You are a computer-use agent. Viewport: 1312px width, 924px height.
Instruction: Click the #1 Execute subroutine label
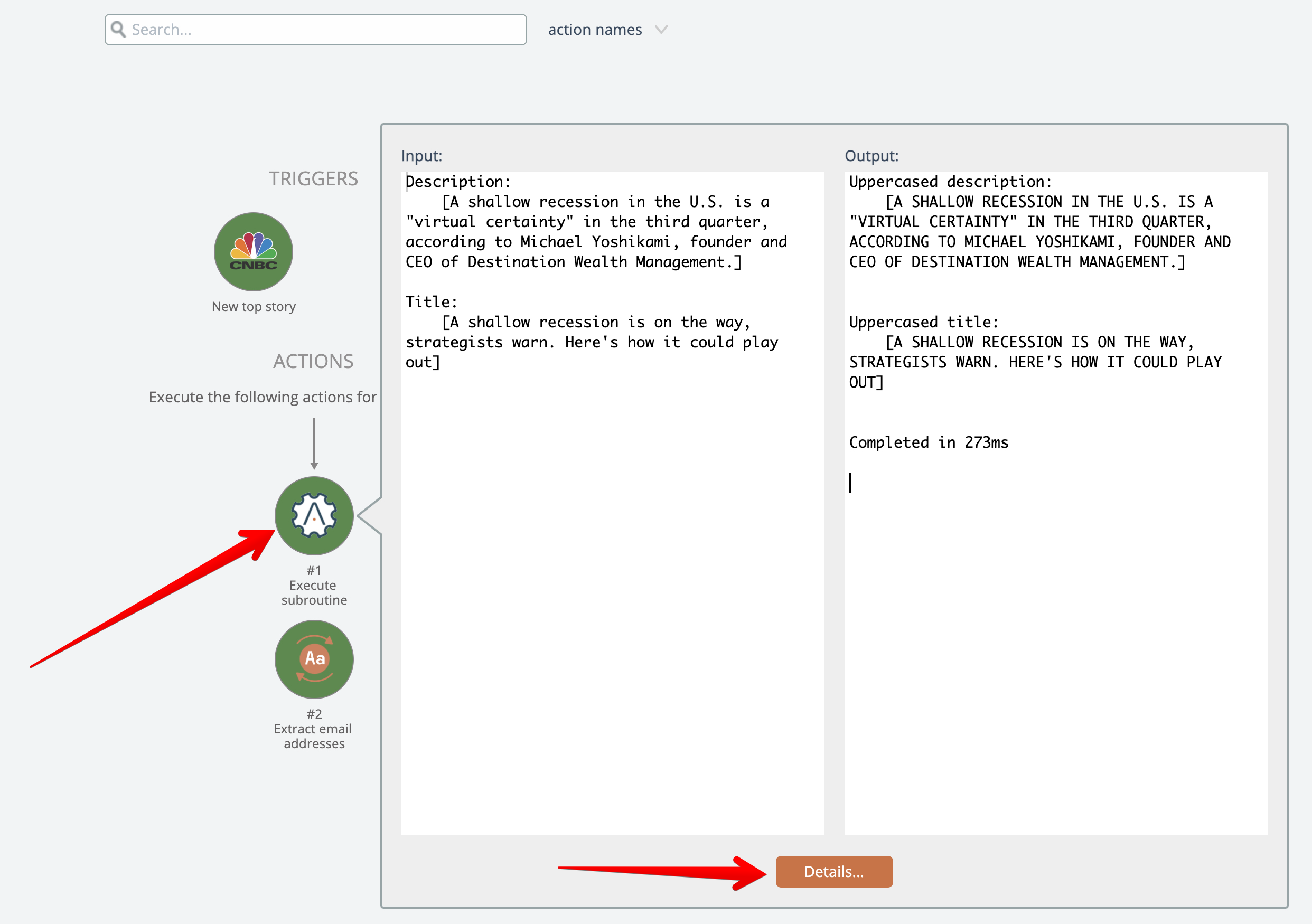click(x=314, y=586)
